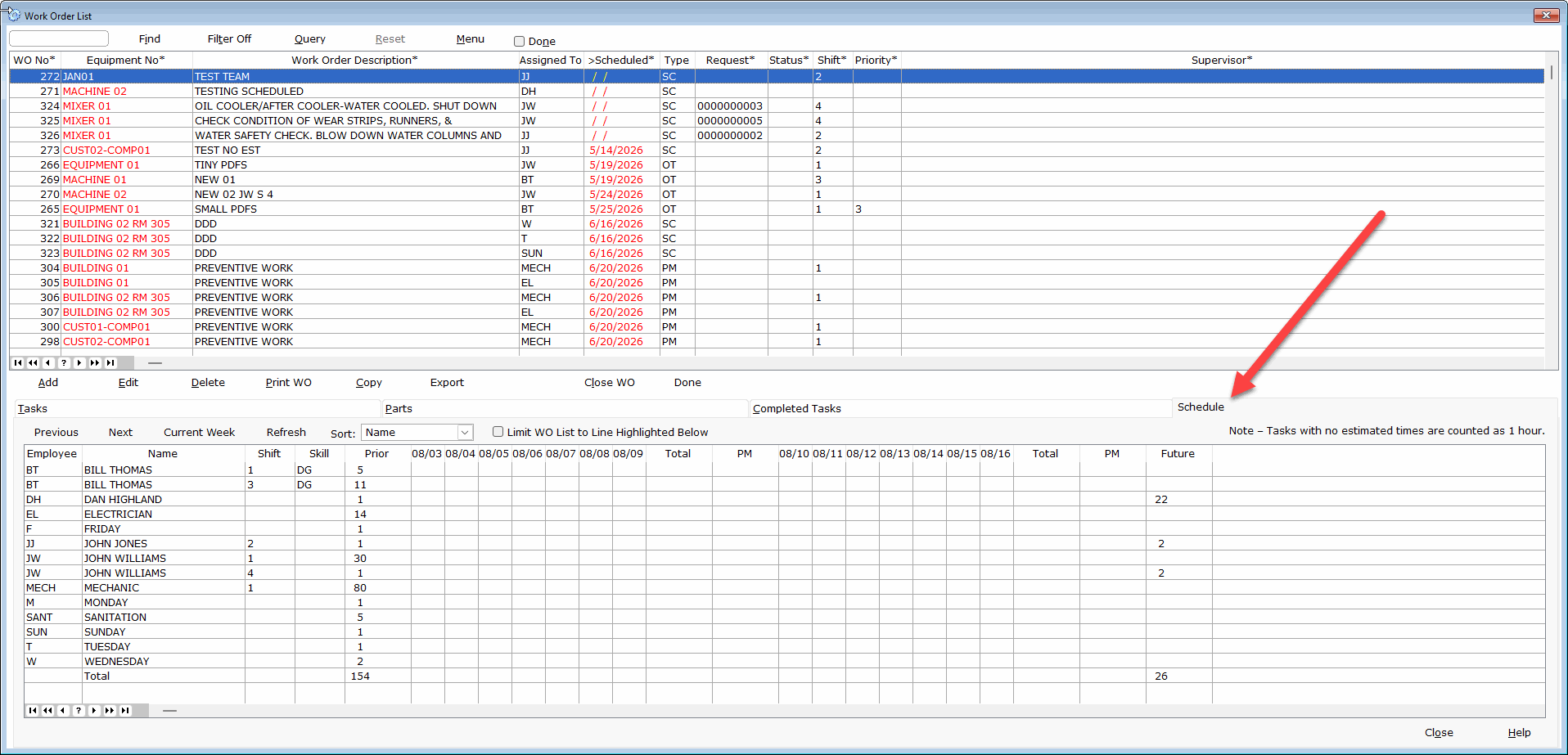Select work order row 273 TEST NO EST
This screenshot has height=755, width=1568.
pyautogui.click(x=777, y=150)
